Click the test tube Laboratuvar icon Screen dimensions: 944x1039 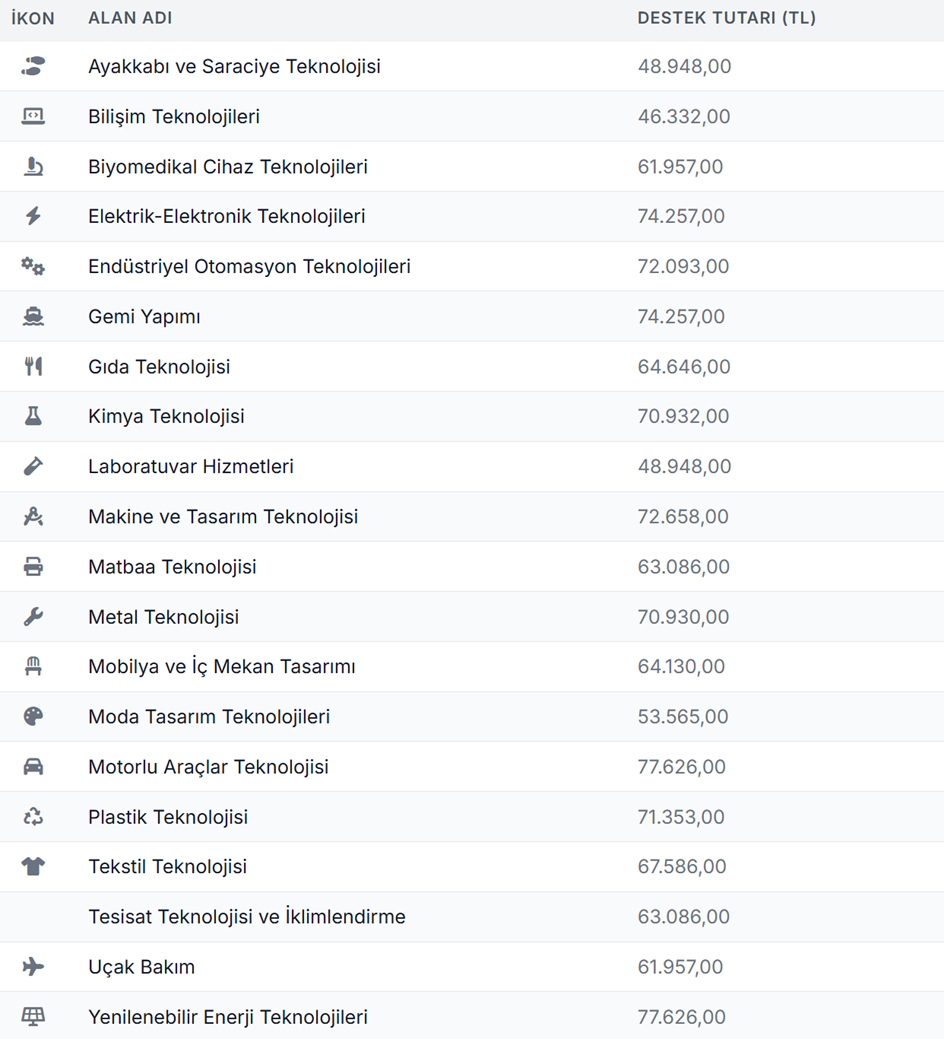[33, 467]
